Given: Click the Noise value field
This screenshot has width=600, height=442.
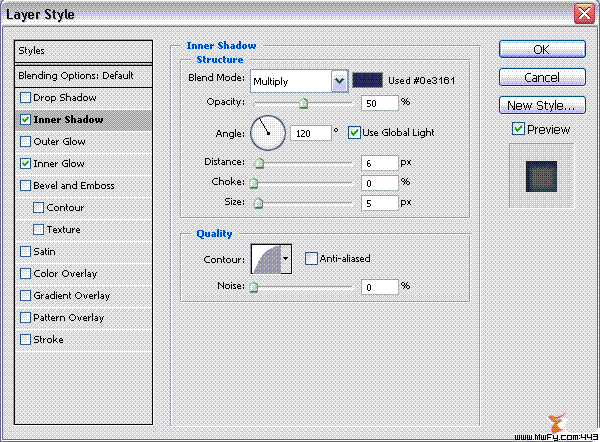Looking at the screenshot, I should click(x=380, y=287).
